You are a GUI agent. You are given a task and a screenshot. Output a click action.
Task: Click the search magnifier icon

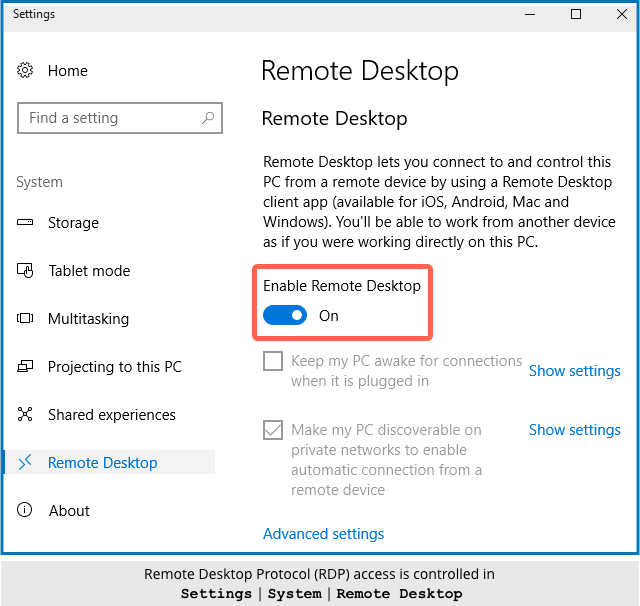point(208,118)
